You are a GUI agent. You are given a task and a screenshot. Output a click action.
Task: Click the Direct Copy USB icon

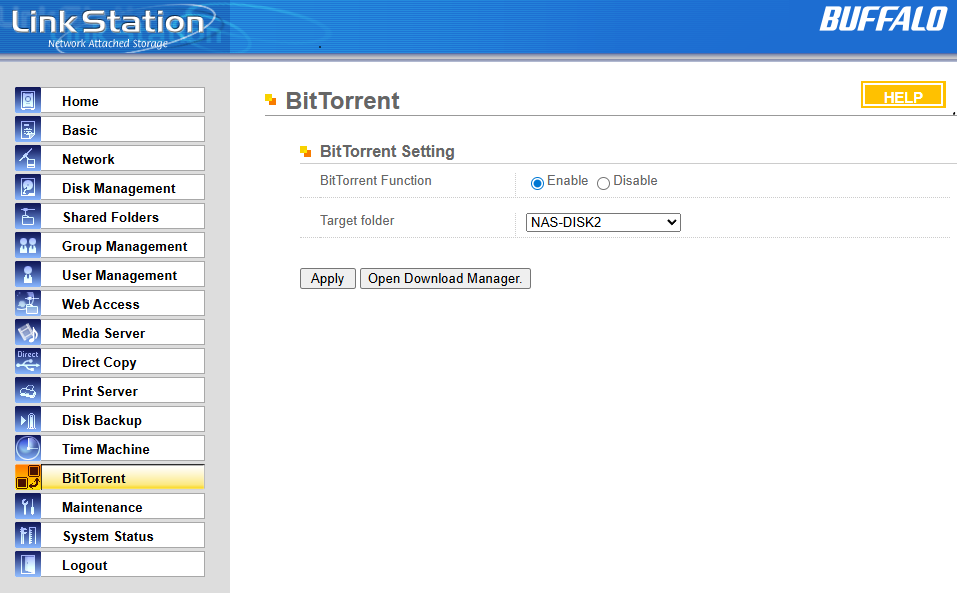[x=28, y=362]
